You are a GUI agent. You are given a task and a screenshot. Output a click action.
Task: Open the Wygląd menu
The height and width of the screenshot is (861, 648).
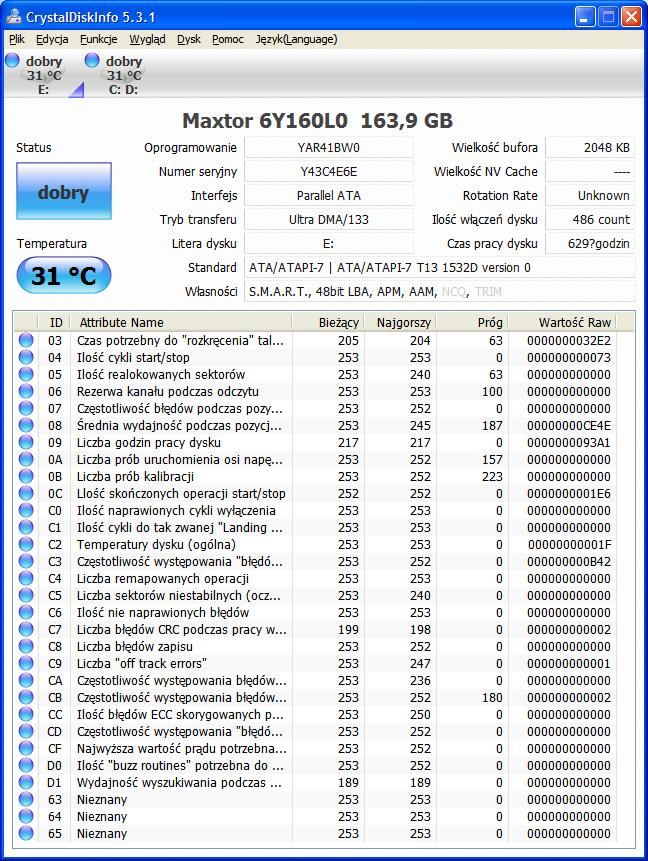[x=147, y=40]
